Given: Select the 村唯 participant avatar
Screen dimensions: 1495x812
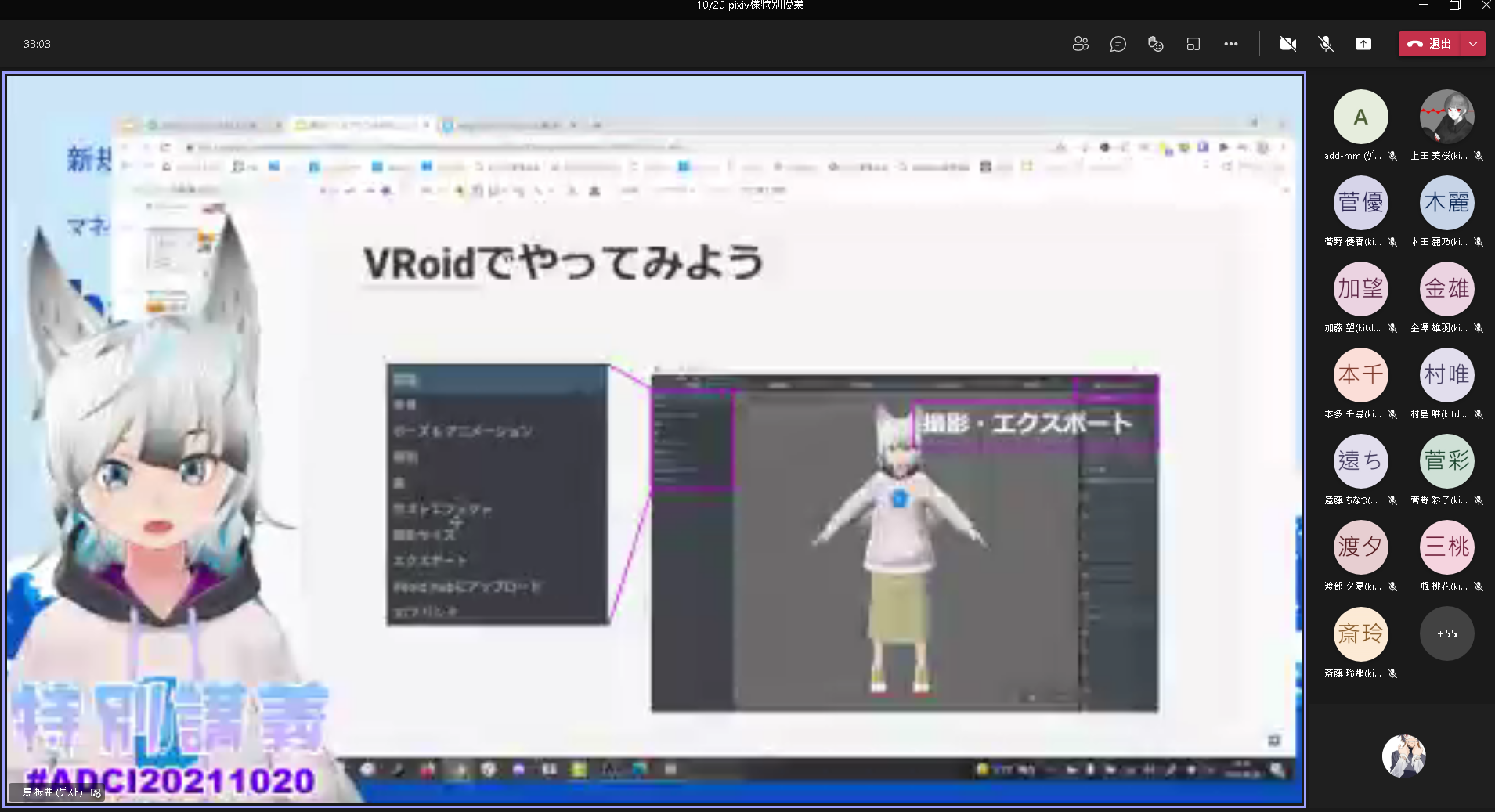Looking at the screenshot, I should click(x=1446, y=375).
